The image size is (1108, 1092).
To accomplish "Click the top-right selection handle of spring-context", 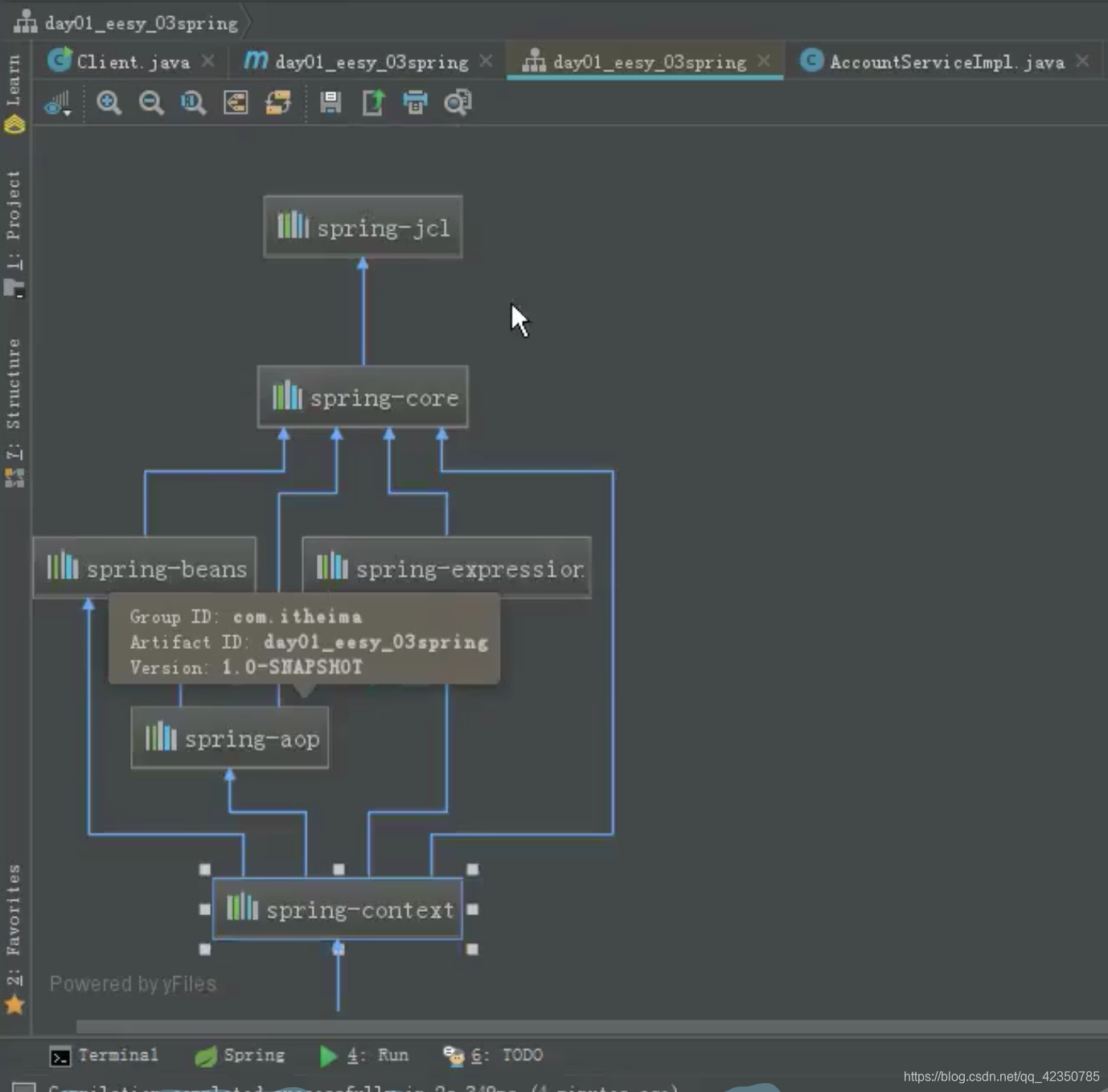I will 473,869.
